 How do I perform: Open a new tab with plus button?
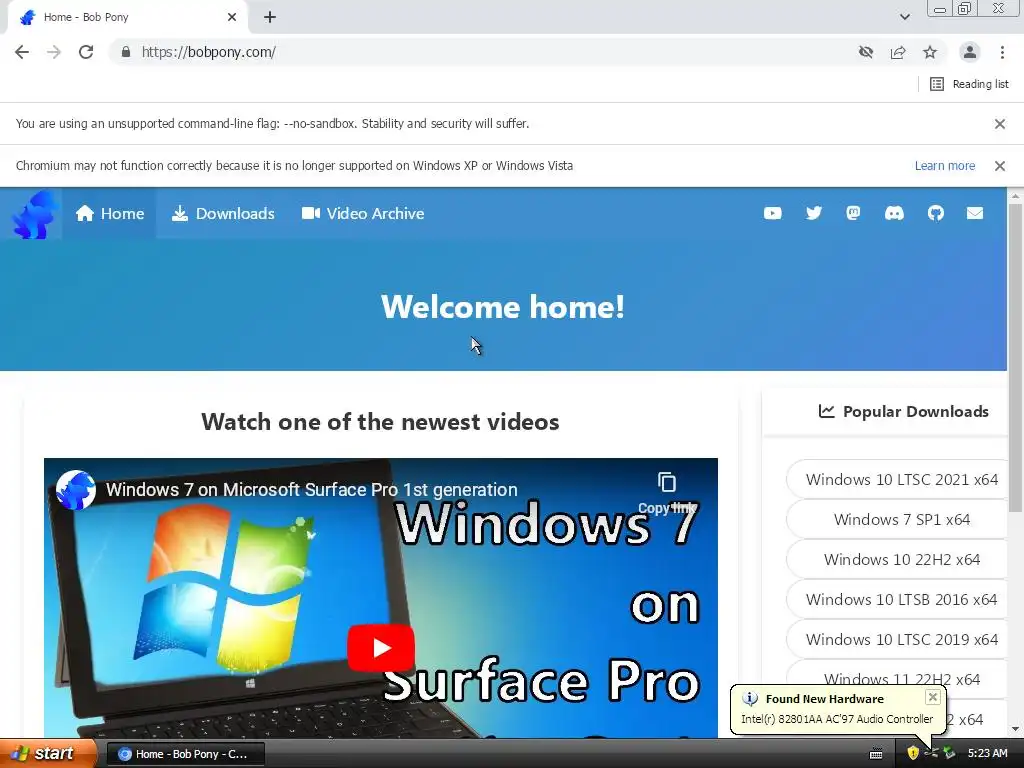click(x=270, y=17)
